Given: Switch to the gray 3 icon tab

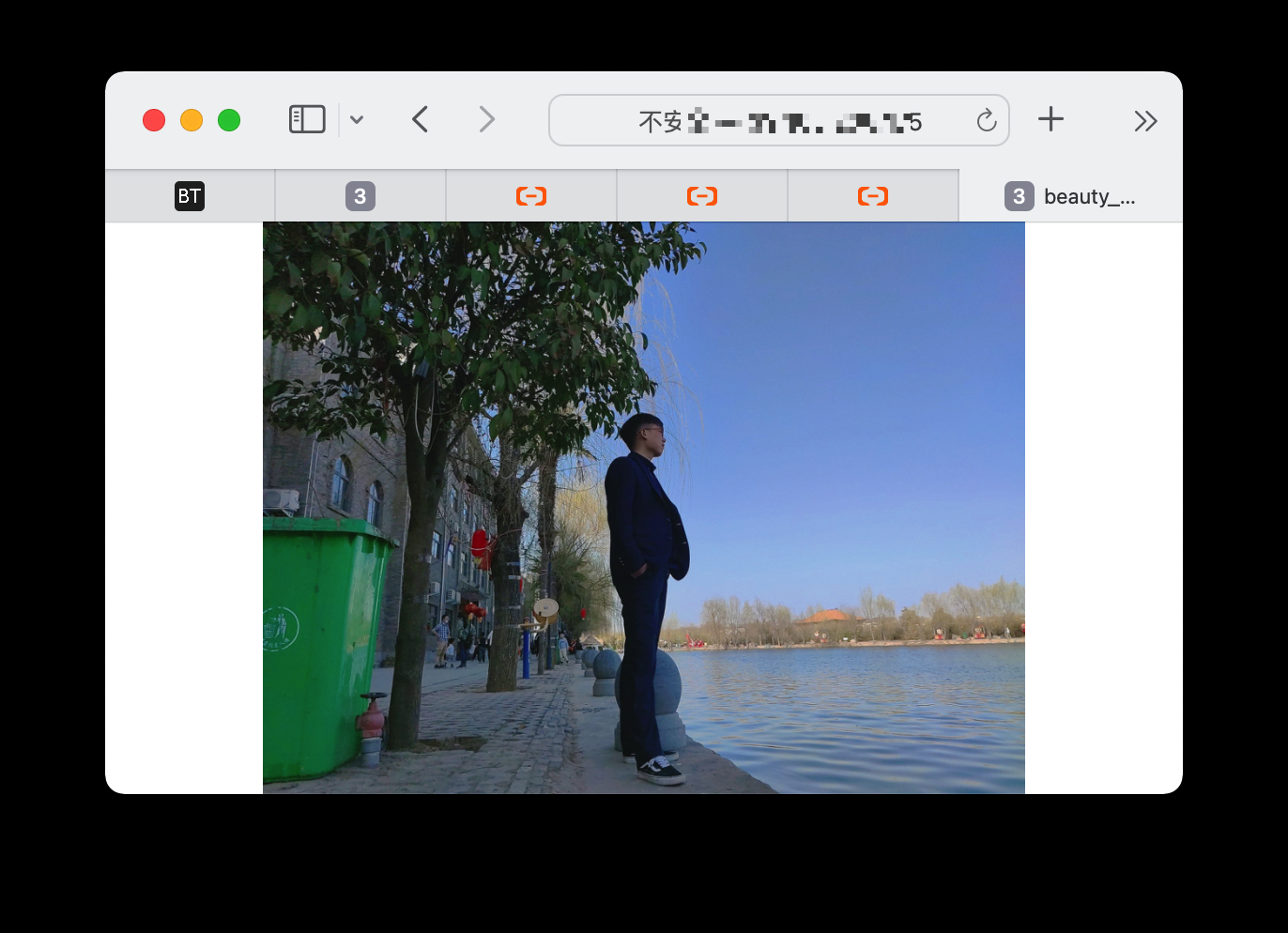Looking at the screenshot, I should (360, 196).
